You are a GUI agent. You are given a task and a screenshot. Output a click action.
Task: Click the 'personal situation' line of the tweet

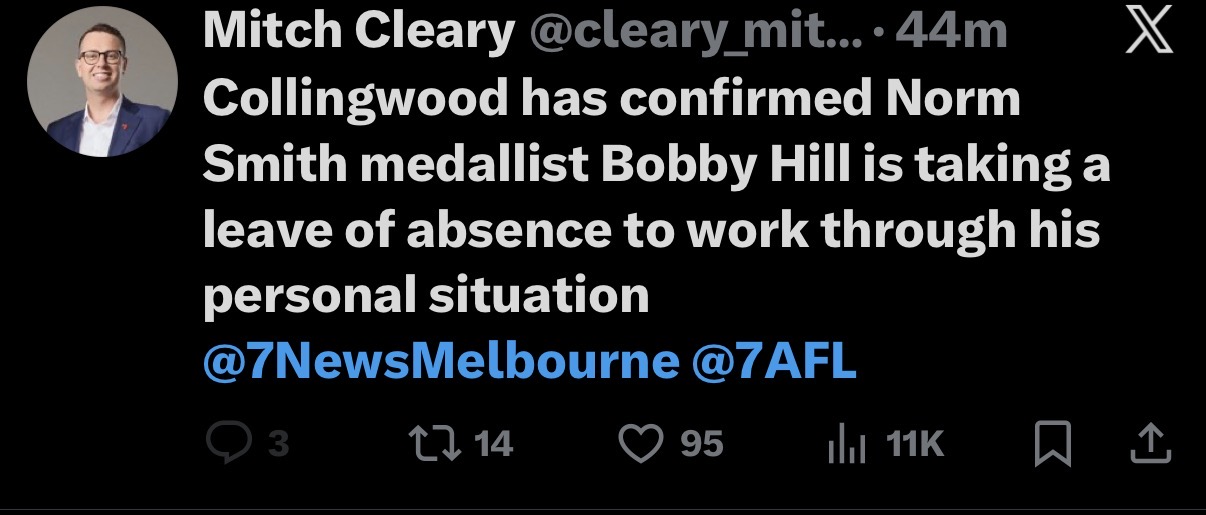coord(426,297)
